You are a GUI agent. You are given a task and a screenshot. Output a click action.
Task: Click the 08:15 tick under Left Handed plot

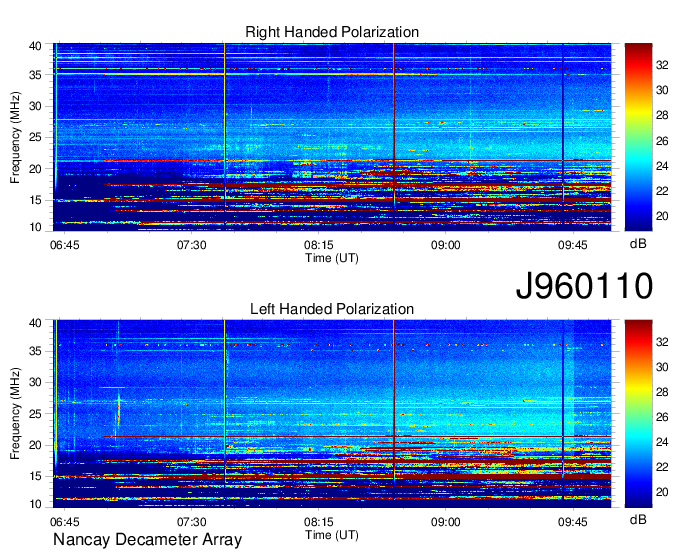(319, 522)
